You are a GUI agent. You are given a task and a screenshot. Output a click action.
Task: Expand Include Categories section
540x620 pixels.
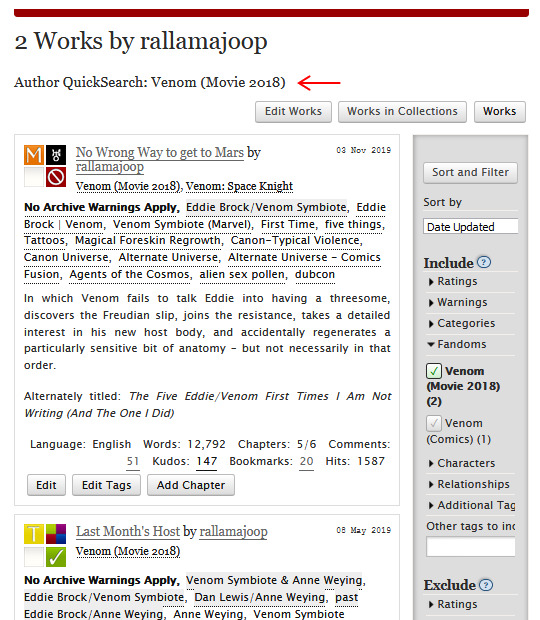click(x=461, y=323)
